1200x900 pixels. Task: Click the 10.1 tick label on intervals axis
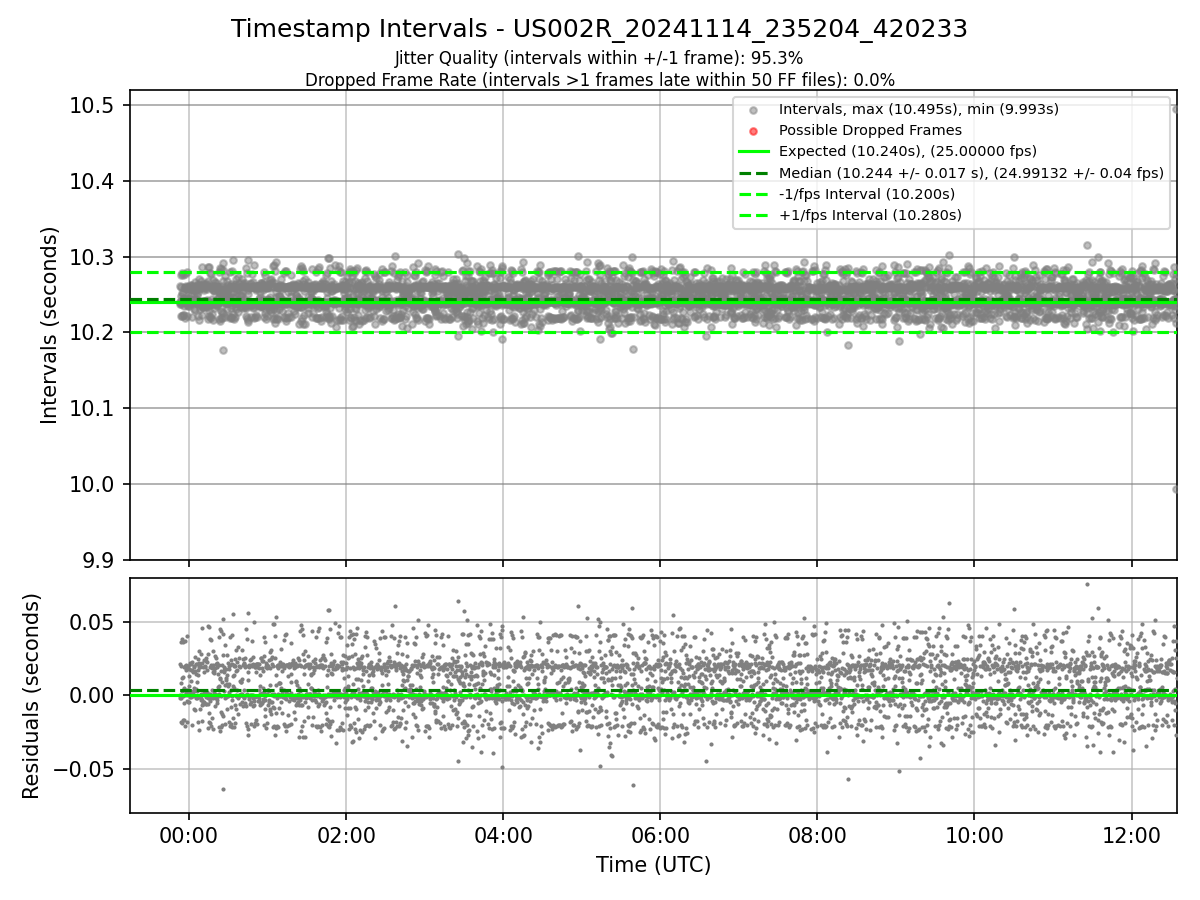click(91, 409)
